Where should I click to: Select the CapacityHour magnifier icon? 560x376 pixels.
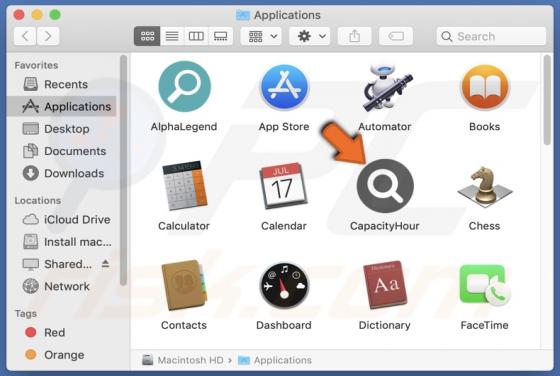coord(385,186)
